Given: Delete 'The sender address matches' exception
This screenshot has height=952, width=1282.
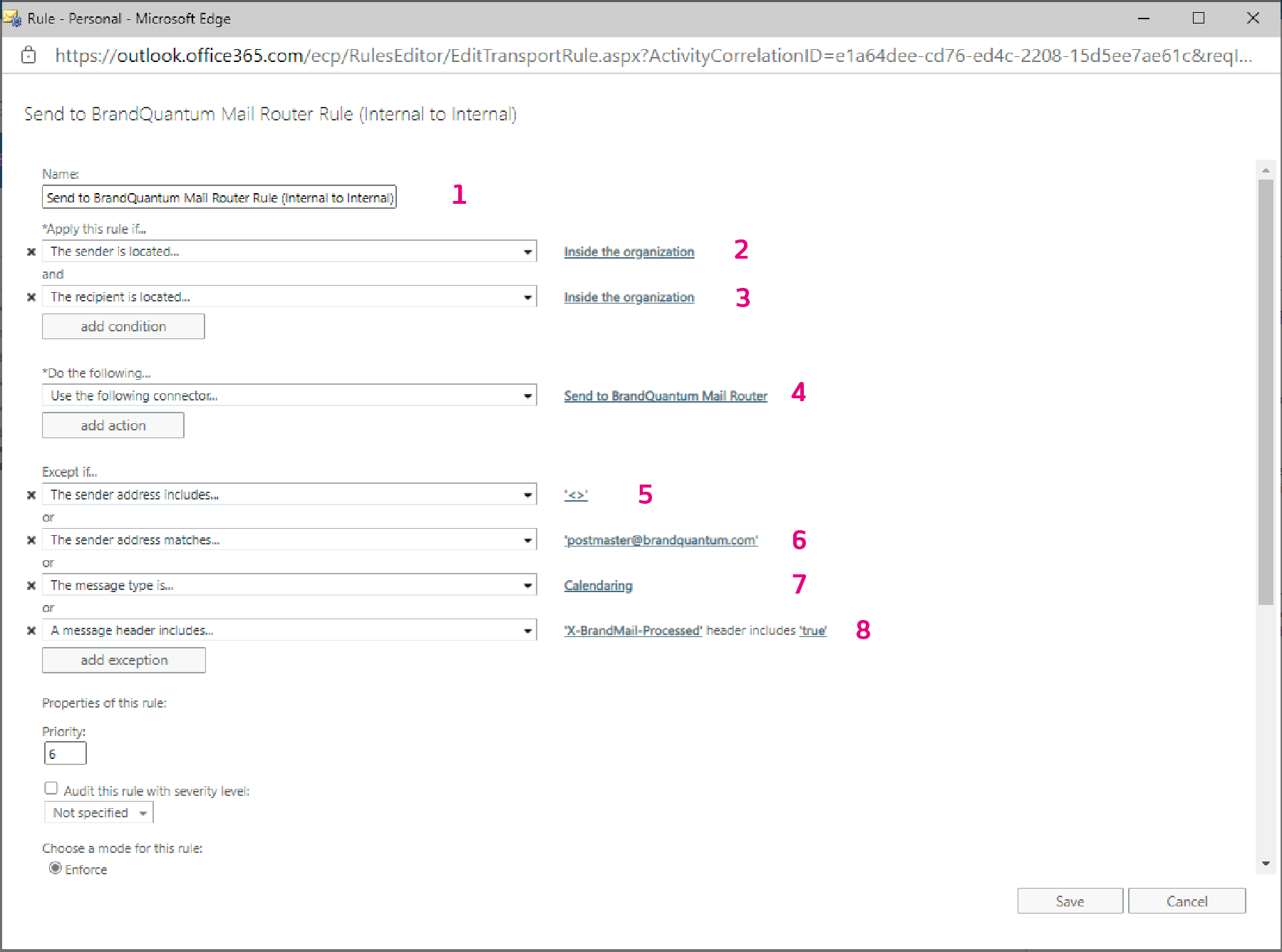Looking at the screenshot, I should (x=31, y=540).
